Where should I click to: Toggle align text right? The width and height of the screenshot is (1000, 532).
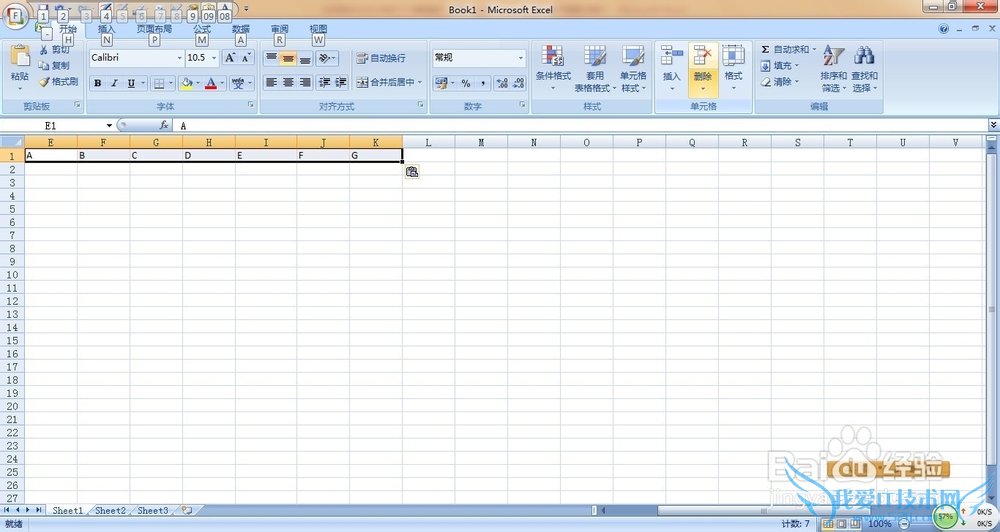(305, 82)
